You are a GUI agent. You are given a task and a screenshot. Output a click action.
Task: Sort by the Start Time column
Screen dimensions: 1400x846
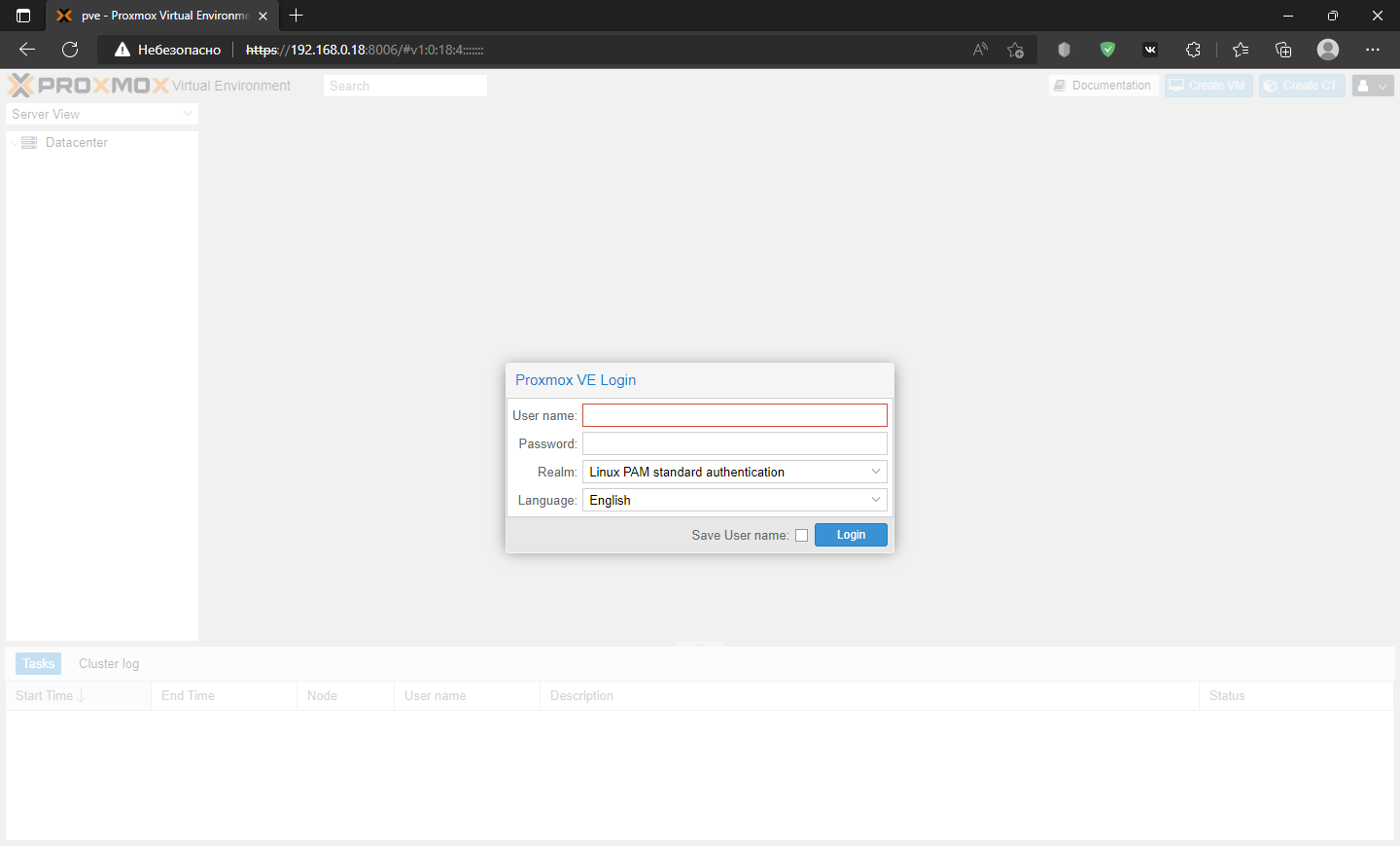[x=78, y=696]
